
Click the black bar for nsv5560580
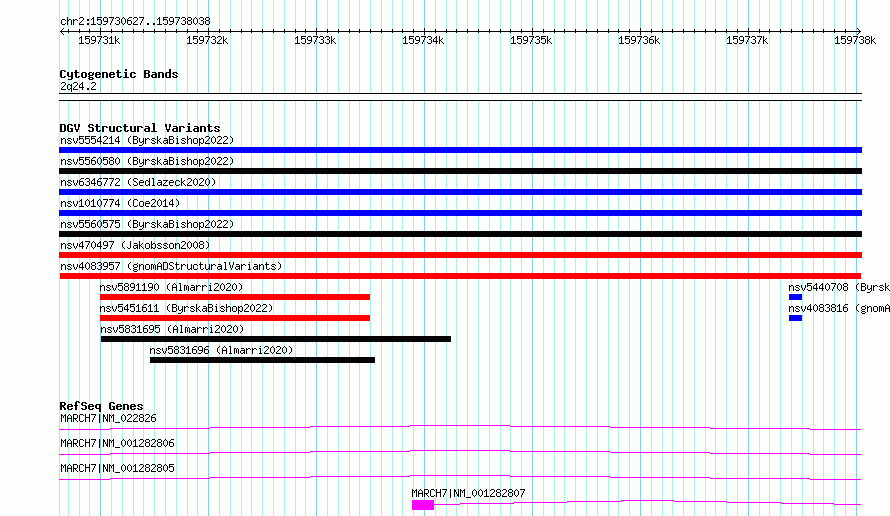pos(460,171)
